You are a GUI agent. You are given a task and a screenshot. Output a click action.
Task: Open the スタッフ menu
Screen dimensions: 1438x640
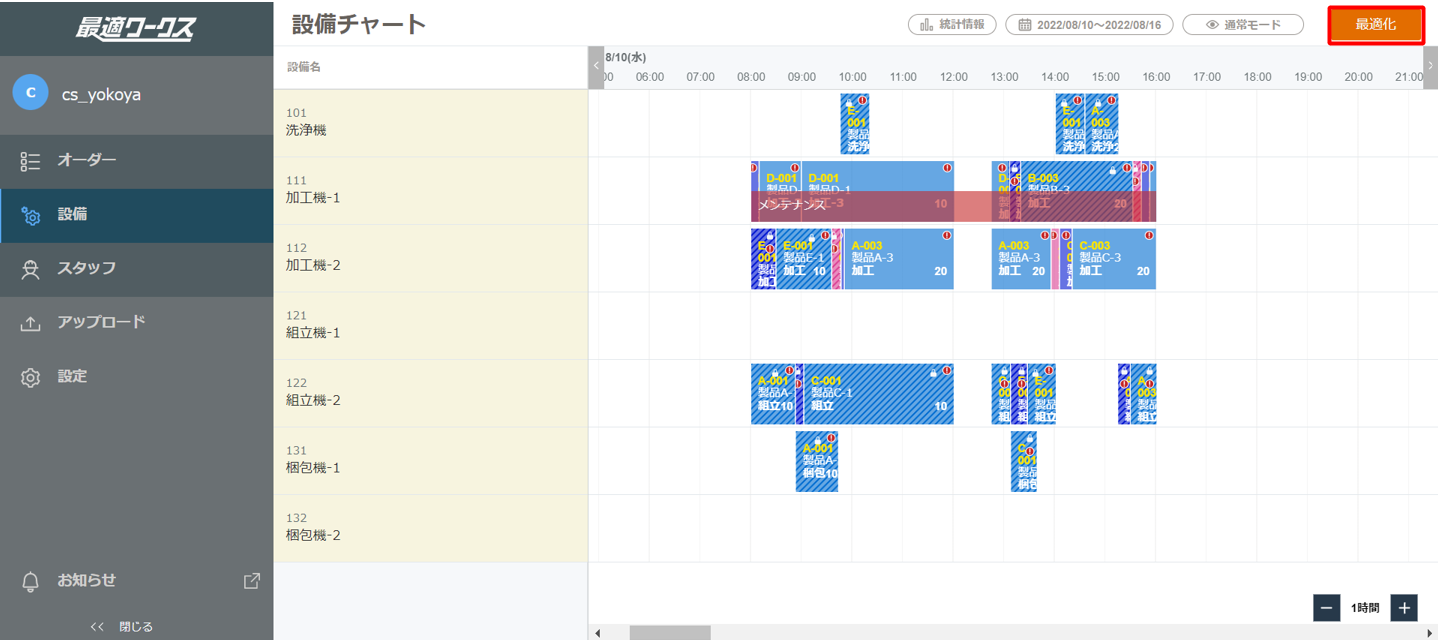click(136, 269)
